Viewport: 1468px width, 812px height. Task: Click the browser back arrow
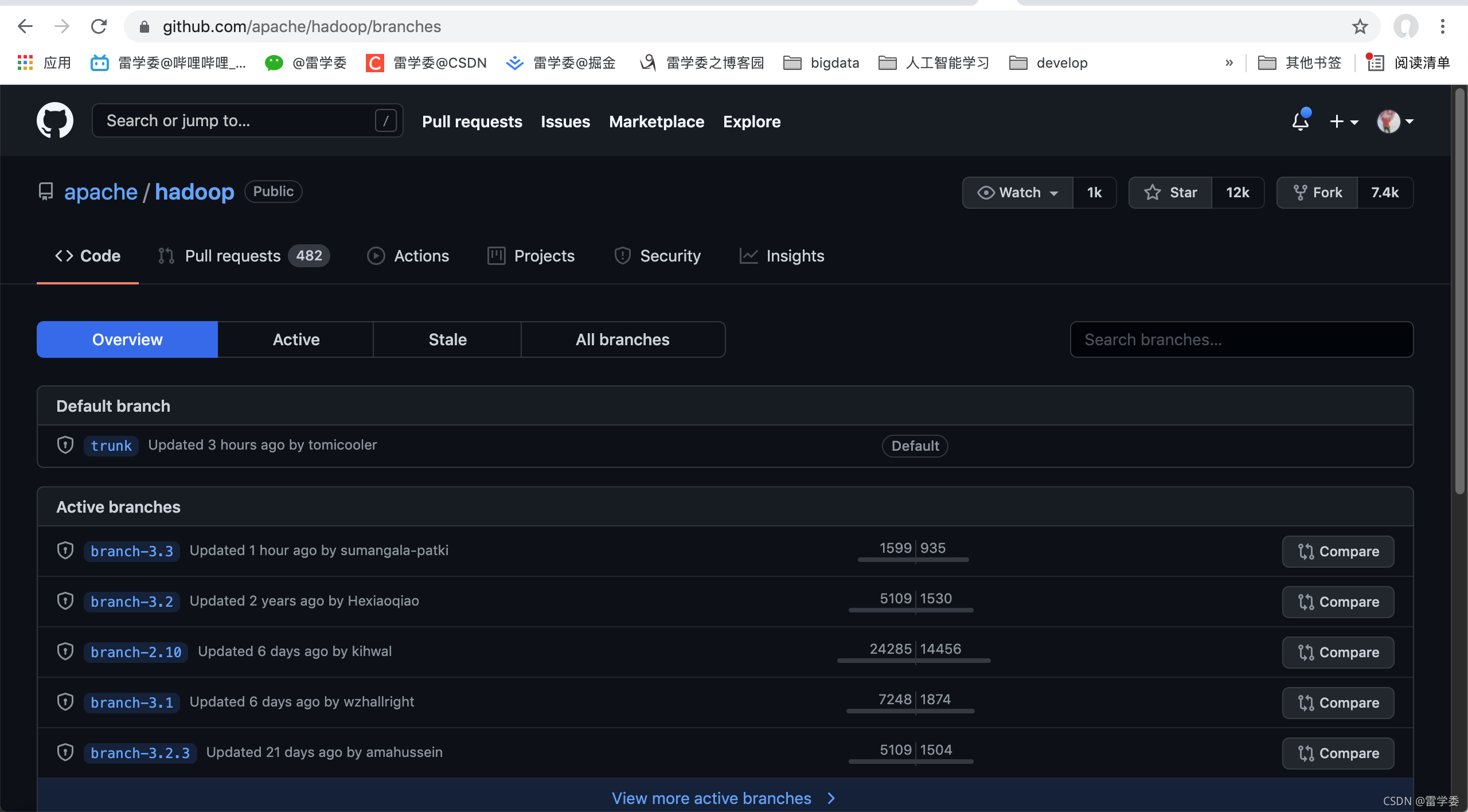(x=25, y=26)
